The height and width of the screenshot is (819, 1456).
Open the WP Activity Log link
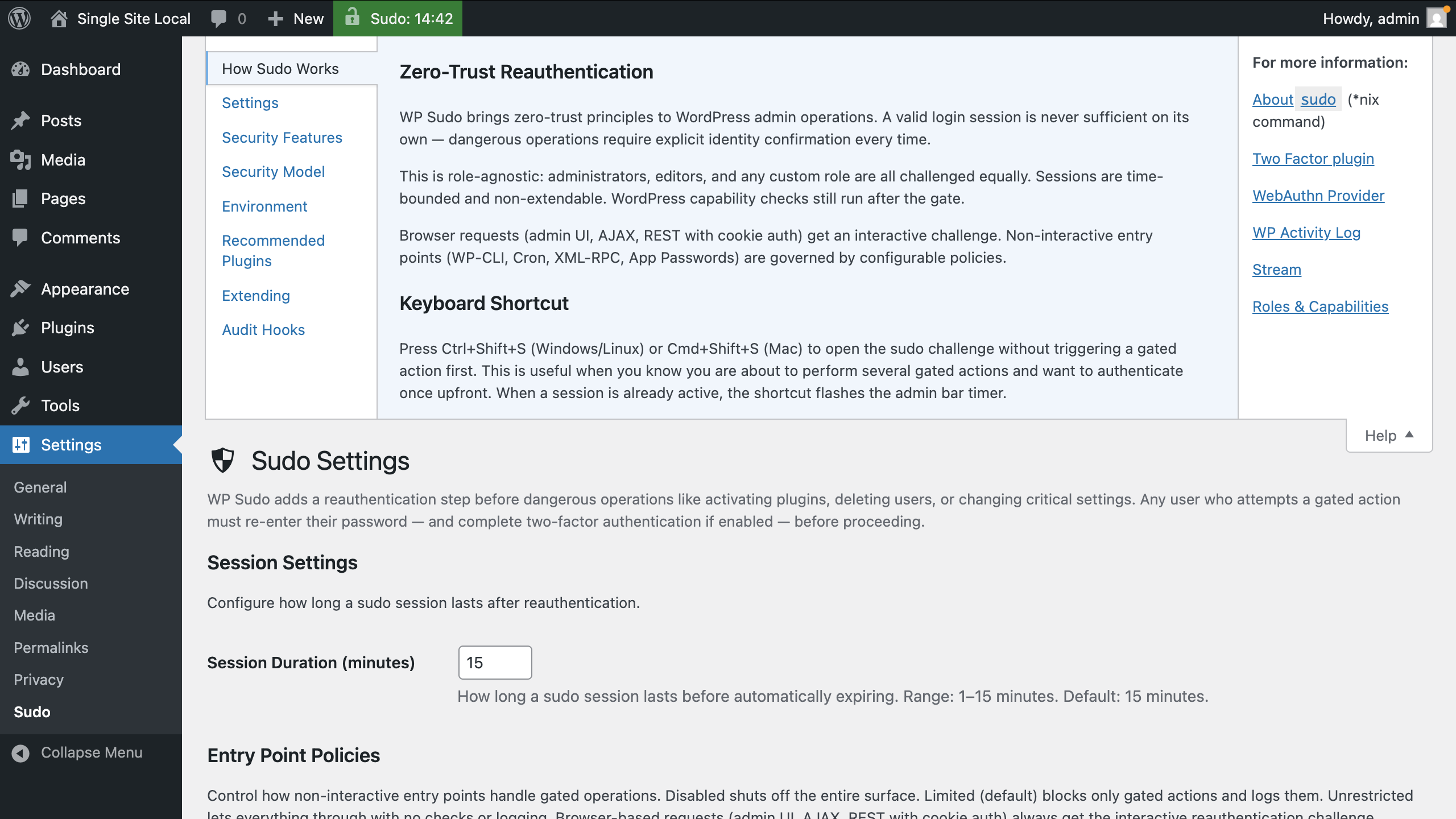pos(1306,233)
